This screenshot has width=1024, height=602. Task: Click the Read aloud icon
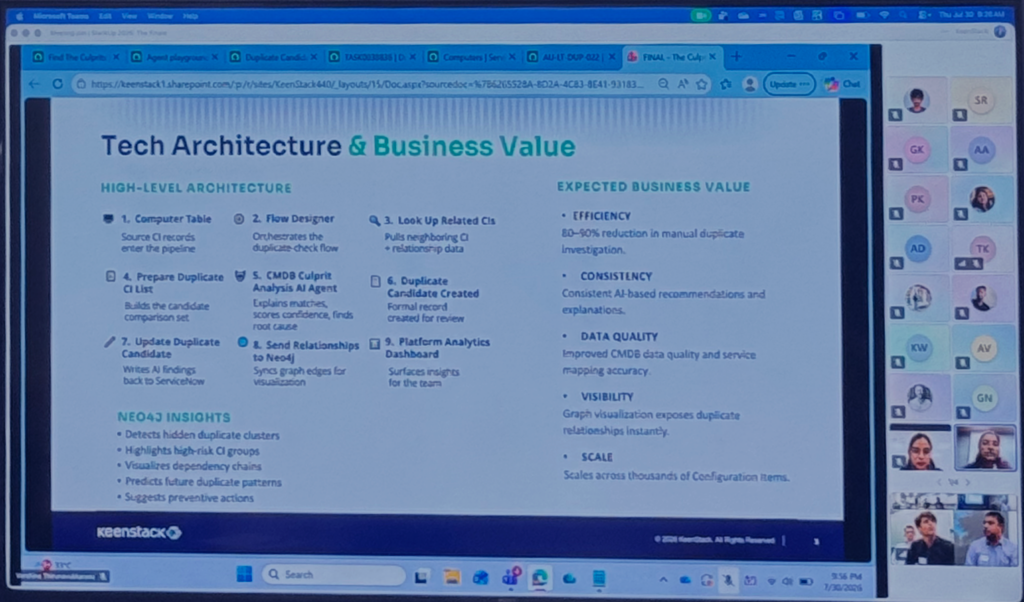[682, 84]
